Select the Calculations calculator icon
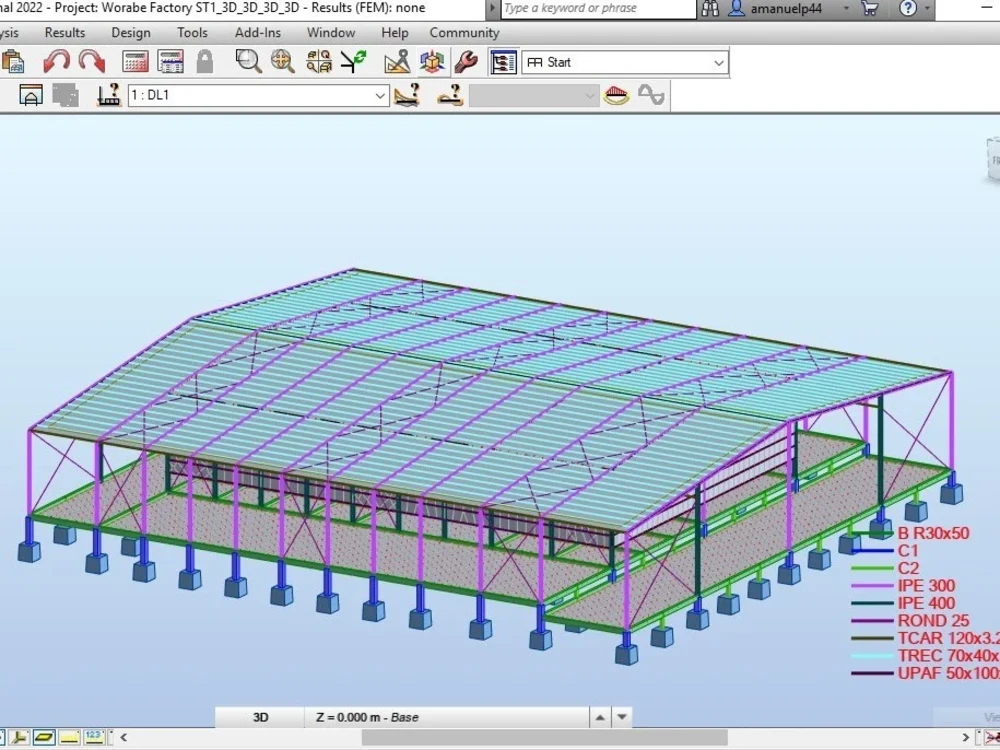 coord(133,61)
